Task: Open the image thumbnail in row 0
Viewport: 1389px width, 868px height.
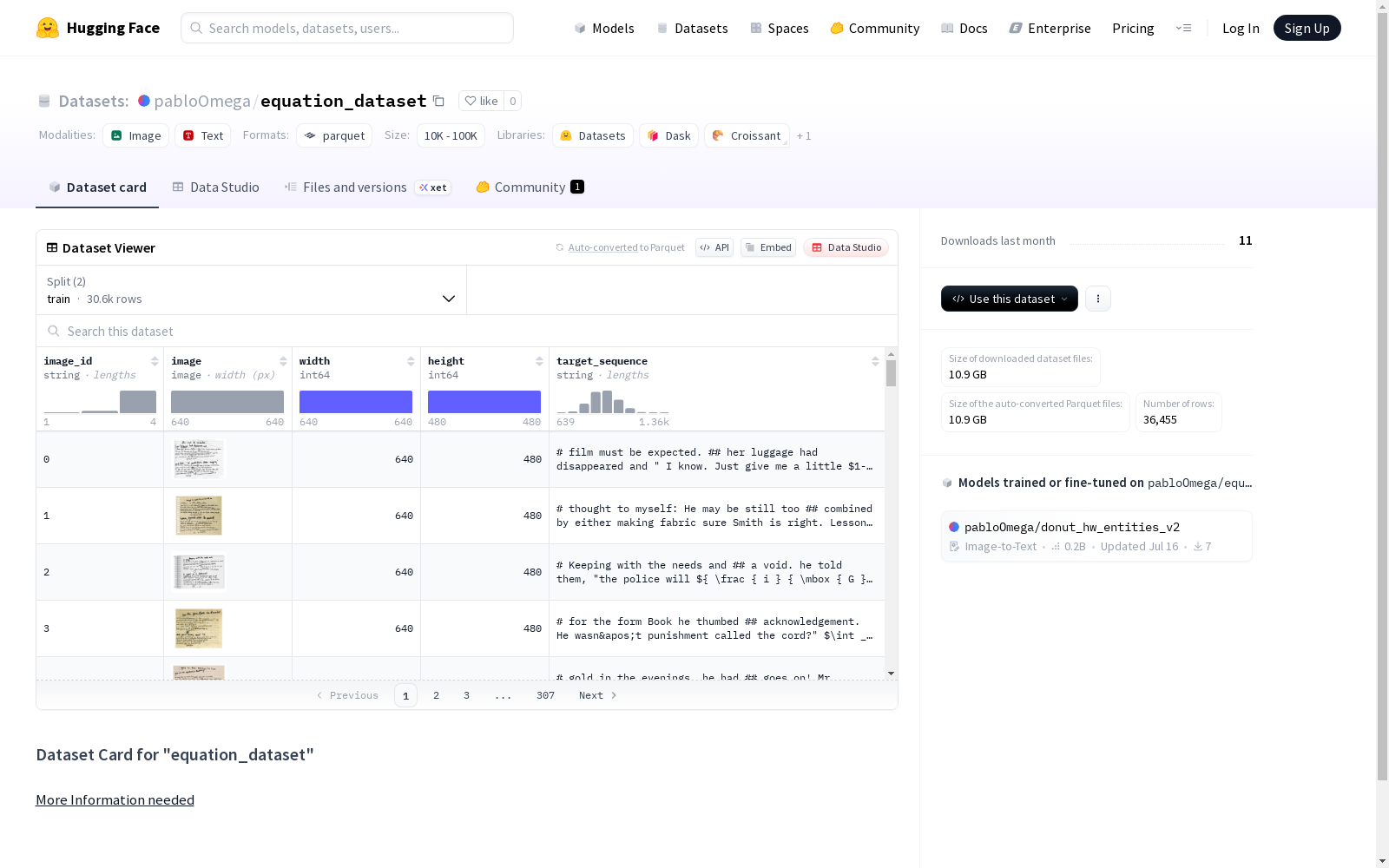Action: click(x=199, y=459)
